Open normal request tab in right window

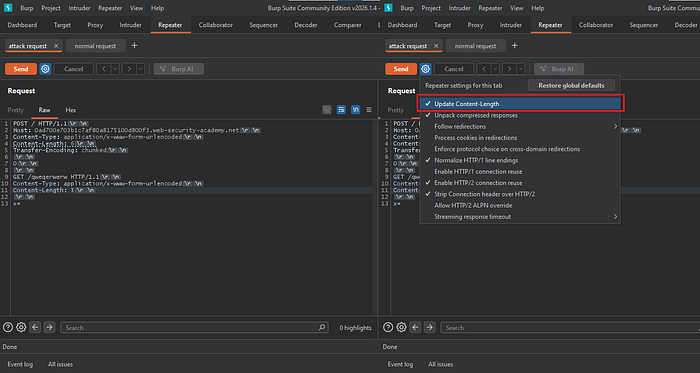point(475,46)
